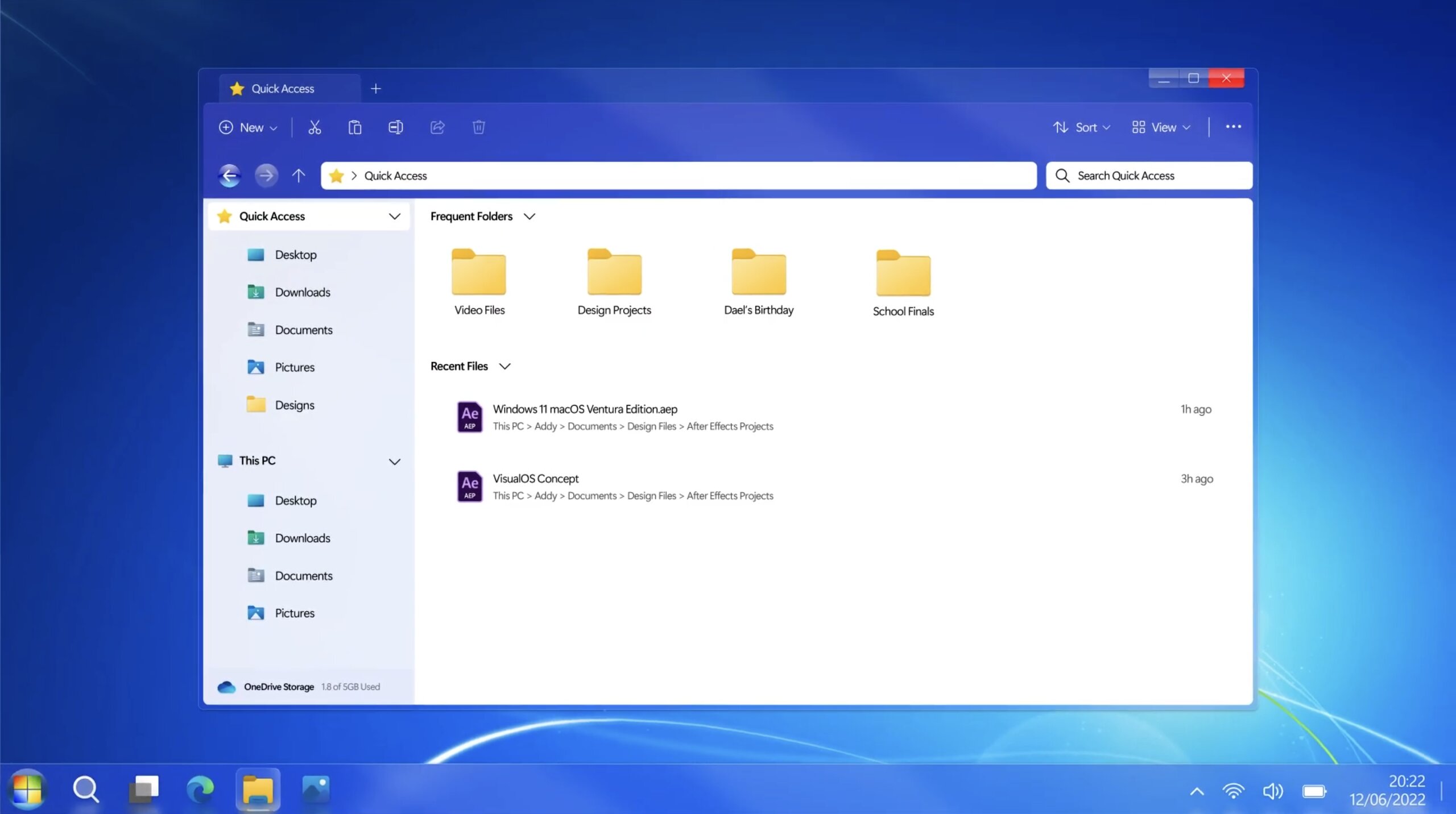1456x814 pixels.
Task: Select the Quick Access tab
Action: coord(290,89)
